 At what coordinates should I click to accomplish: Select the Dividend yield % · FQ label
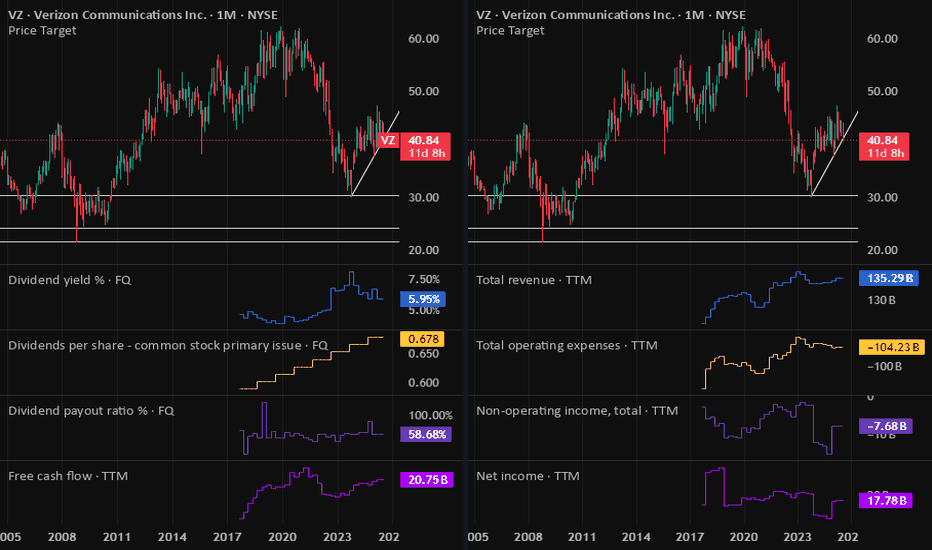pyautogui.click(x=70, y=280)
